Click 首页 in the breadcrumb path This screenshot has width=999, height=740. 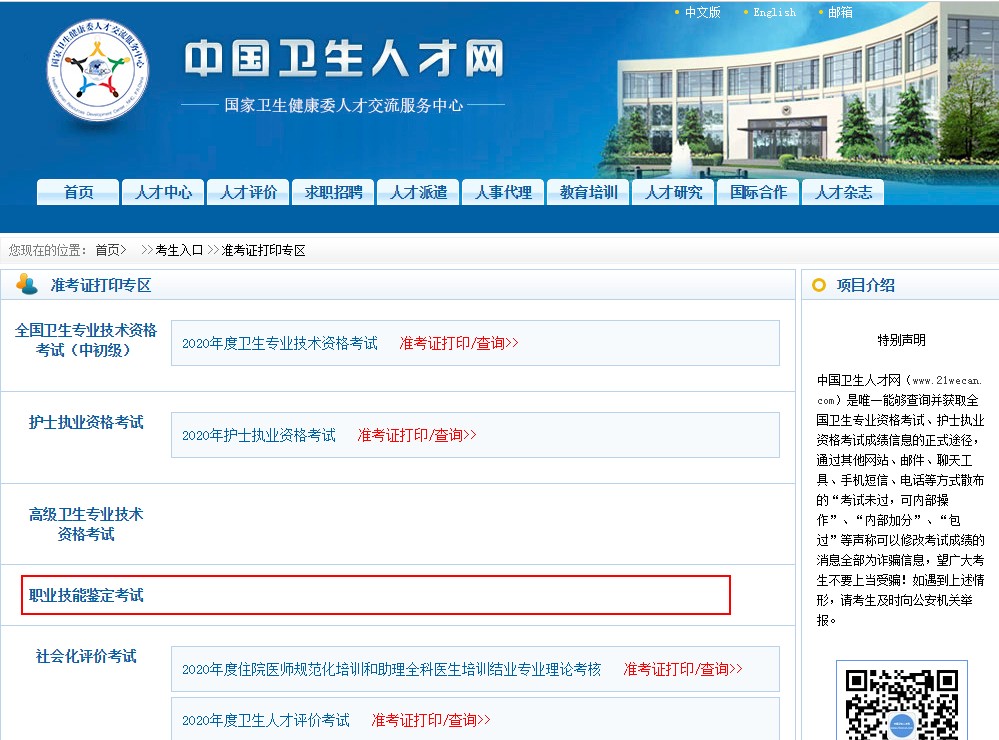point(107,250)
